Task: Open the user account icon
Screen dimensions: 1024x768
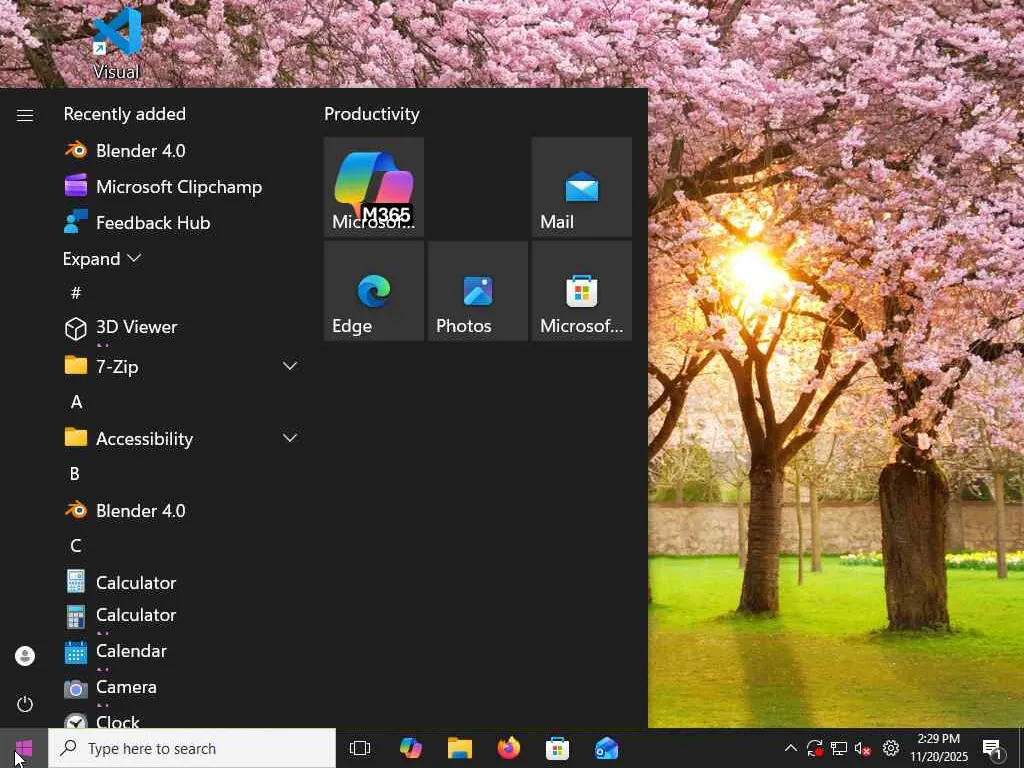Action: pyautogui.click(x=25, y=656)
